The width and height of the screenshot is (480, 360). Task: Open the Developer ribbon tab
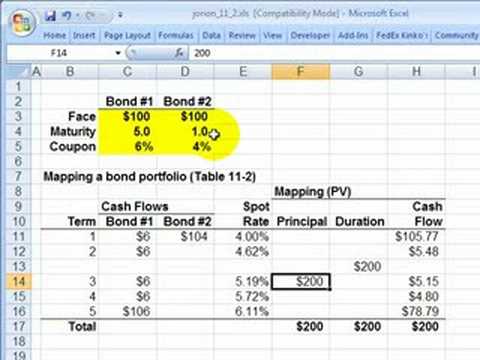tap(310, 35)
